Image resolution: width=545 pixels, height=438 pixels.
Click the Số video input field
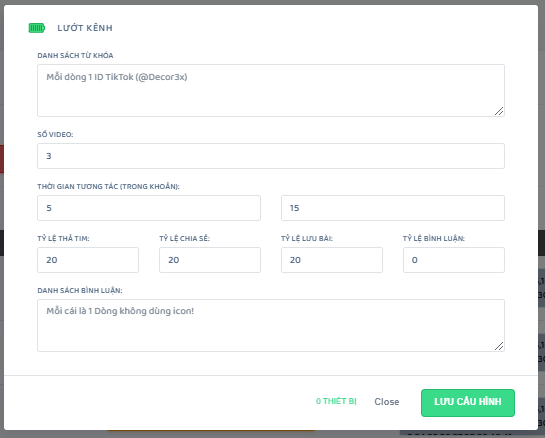(x=271, y=156)
